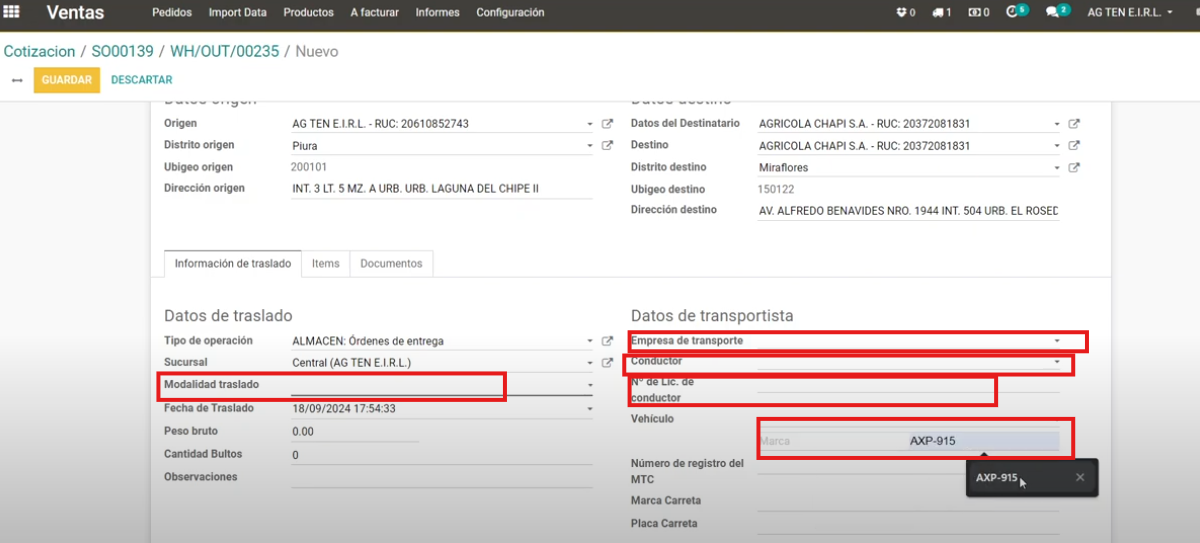Go to WH/OUT/00235 breadcrumb
The height and width of the screenshot is (543, 1200).
pyautogui.click(x=226, y=51)
